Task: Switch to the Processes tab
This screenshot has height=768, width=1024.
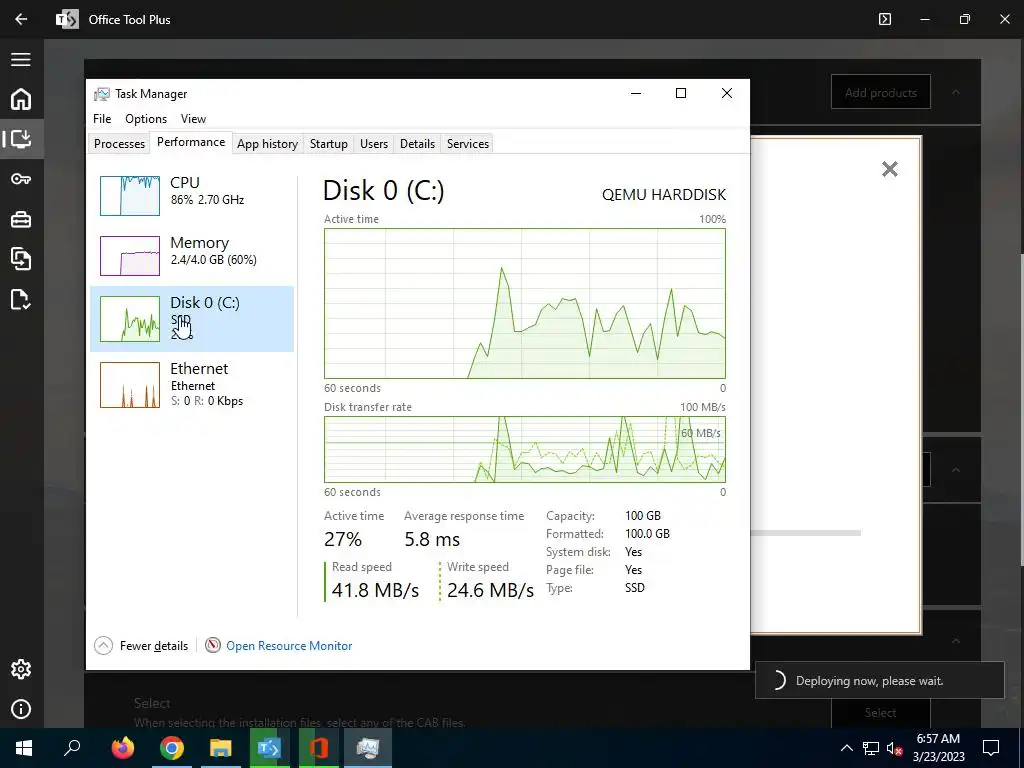Action: point(120,144)
